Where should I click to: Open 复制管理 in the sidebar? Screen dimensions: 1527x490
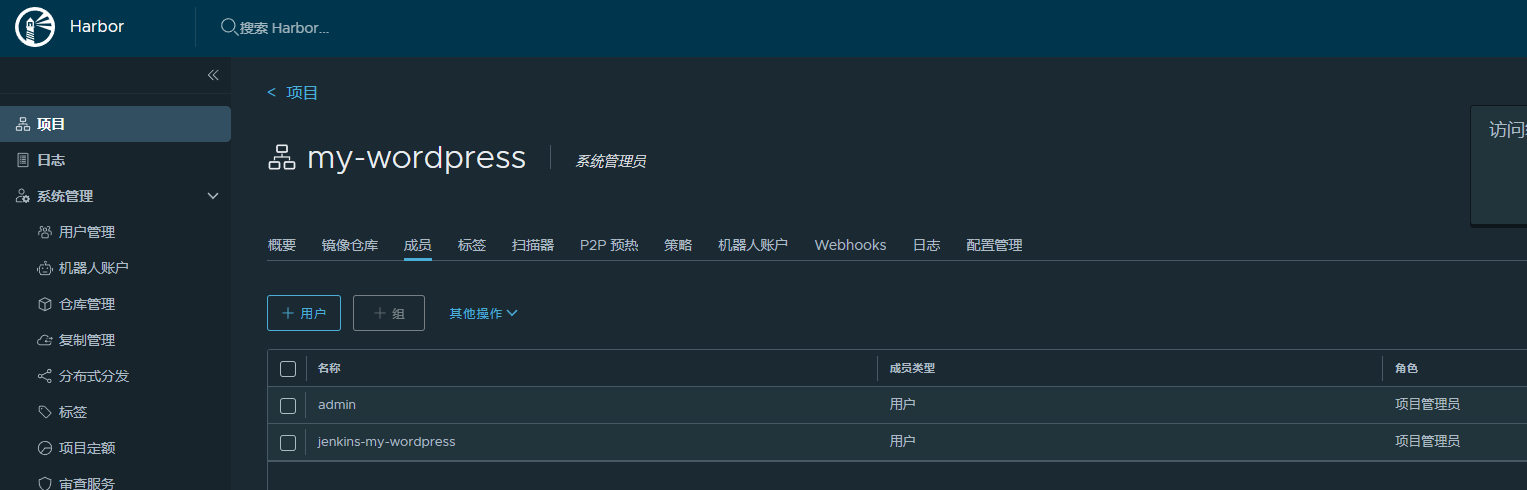coord(87,340)
